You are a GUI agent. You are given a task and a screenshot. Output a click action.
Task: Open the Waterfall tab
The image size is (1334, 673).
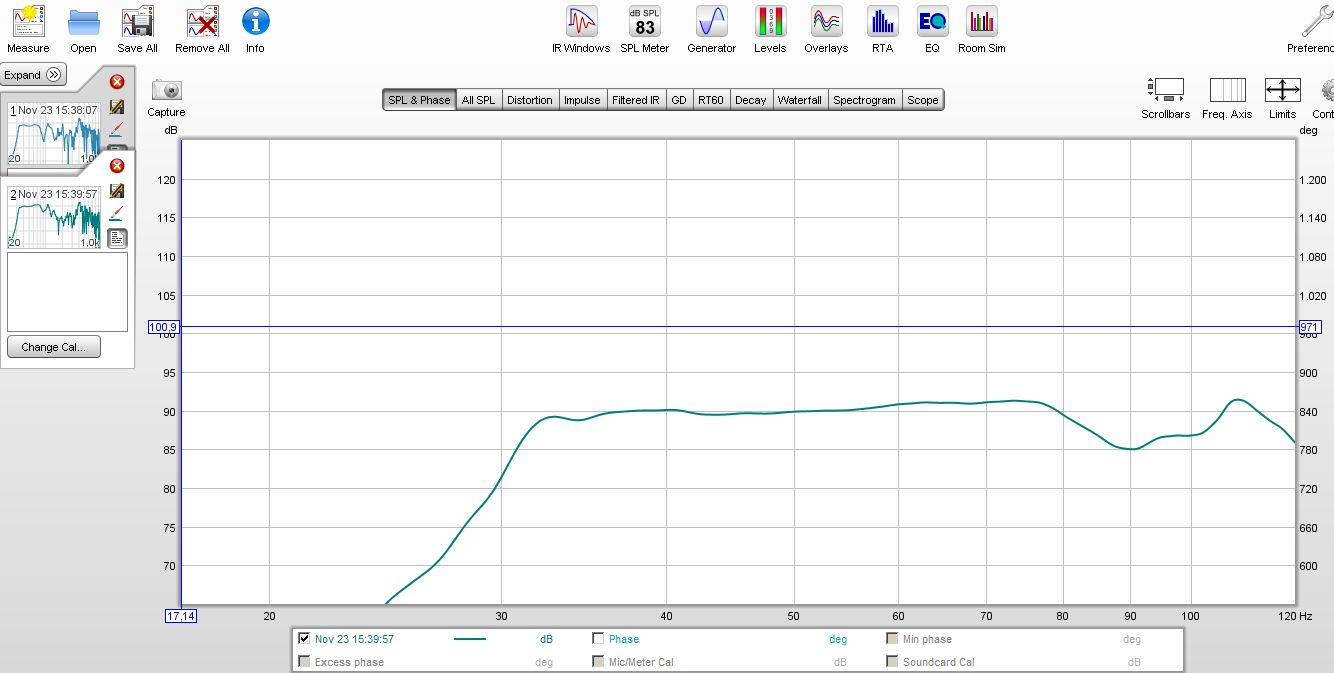[x=800, y=100]
